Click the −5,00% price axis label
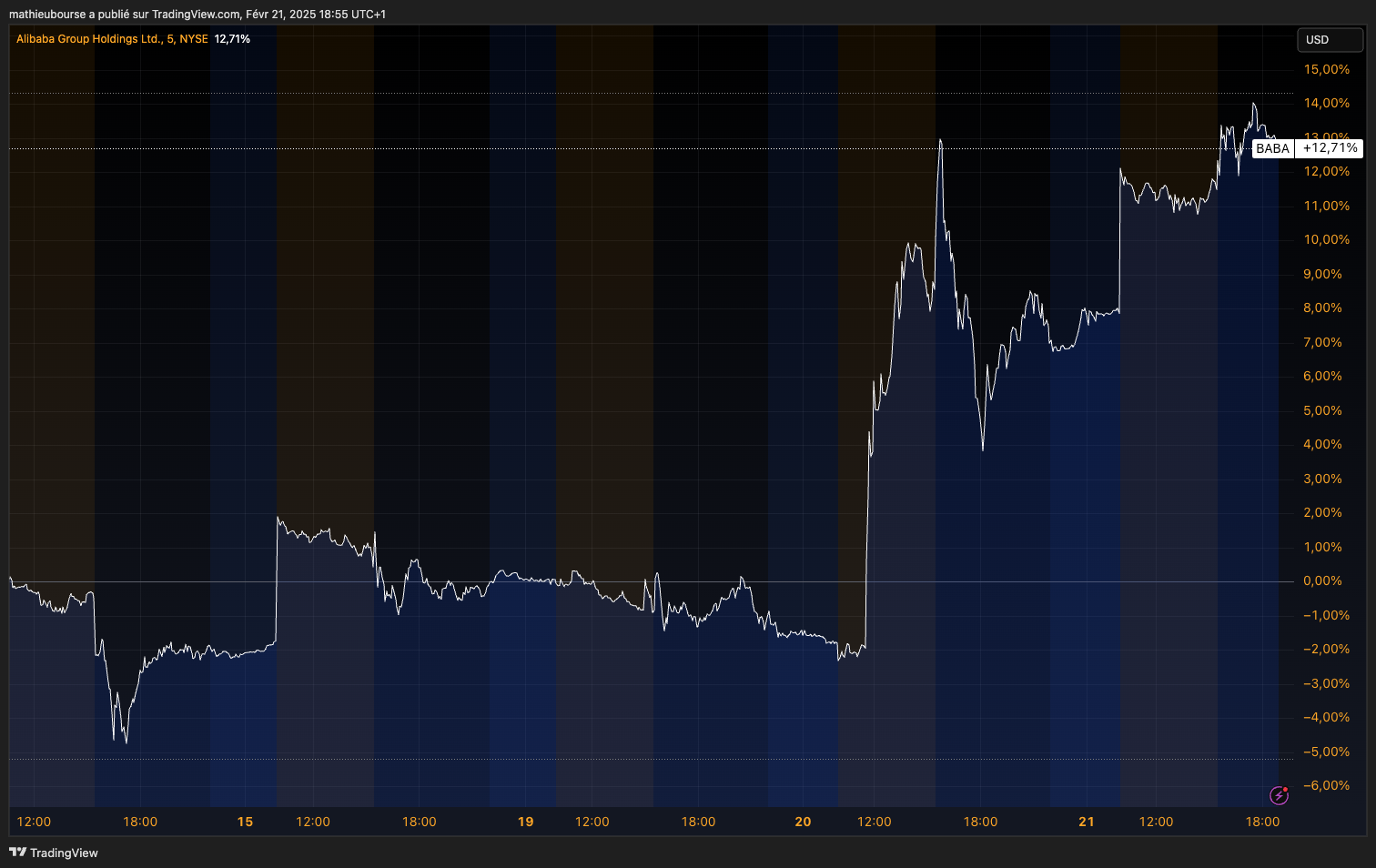1376x868 pixels. point(1327,752)
